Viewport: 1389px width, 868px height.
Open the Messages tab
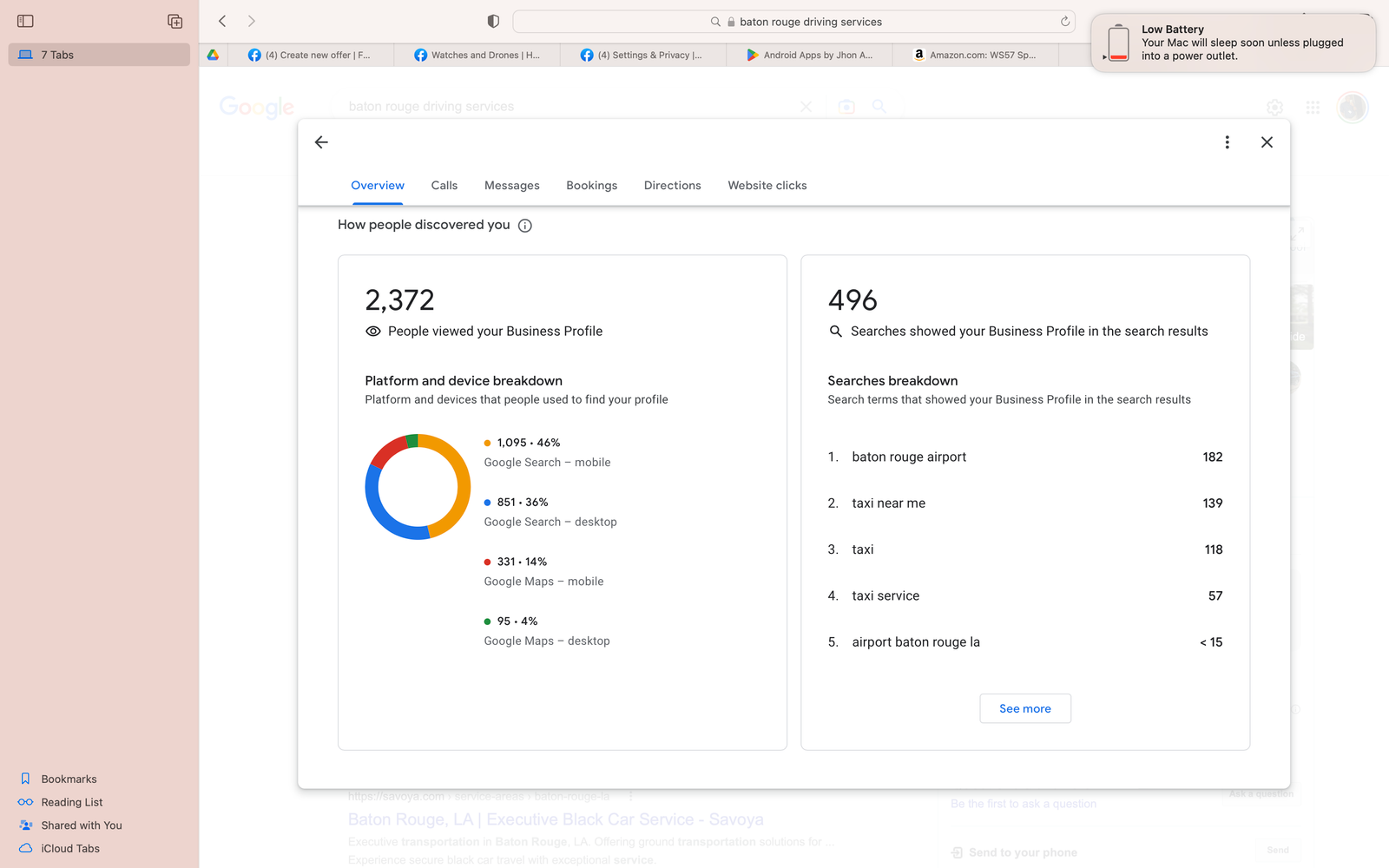click(x=511, y=186)
